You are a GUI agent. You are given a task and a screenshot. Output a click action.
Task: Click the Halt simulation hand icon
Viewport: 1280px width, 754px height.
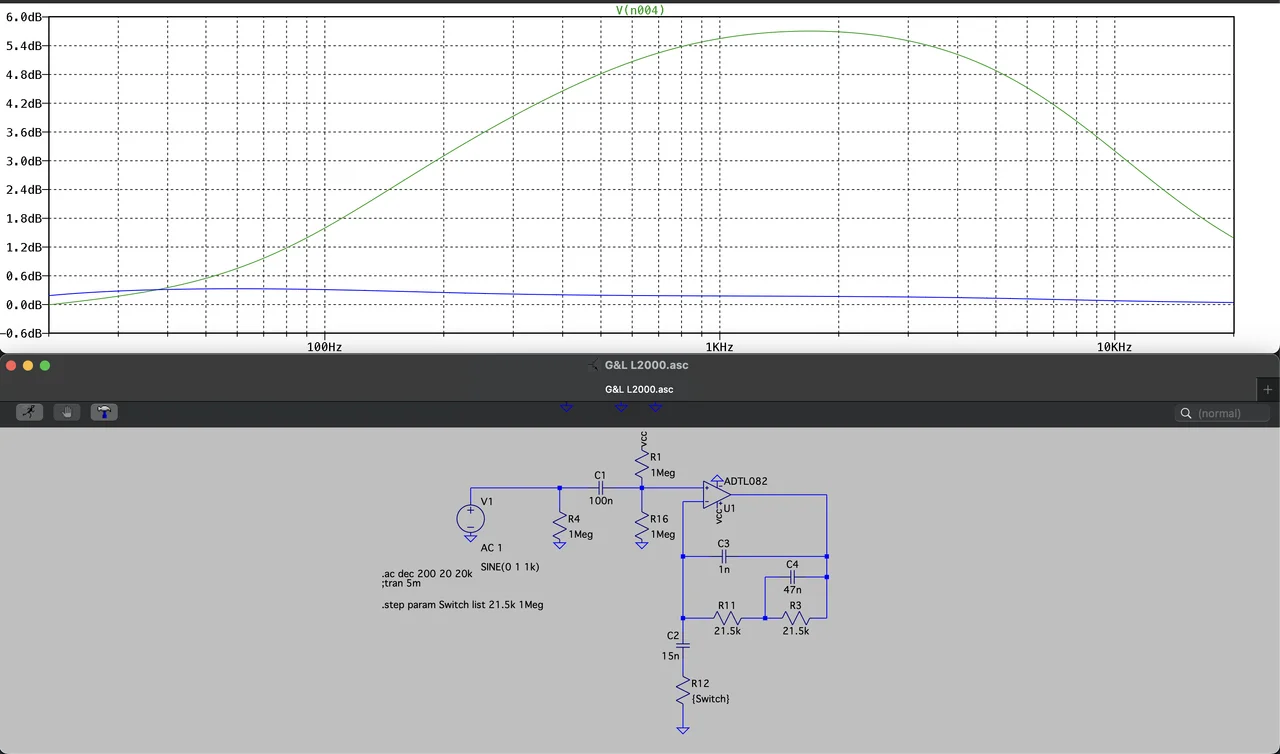(66, 412)
